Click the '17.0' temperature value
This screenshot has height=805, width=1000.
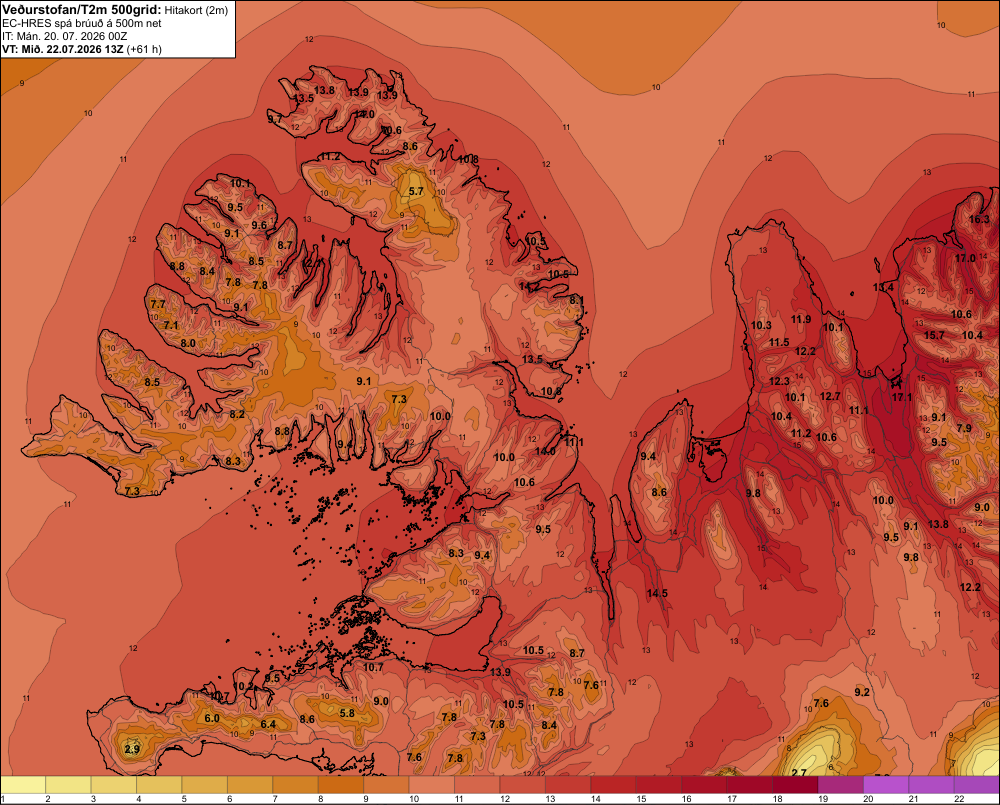tap(966, 258)
